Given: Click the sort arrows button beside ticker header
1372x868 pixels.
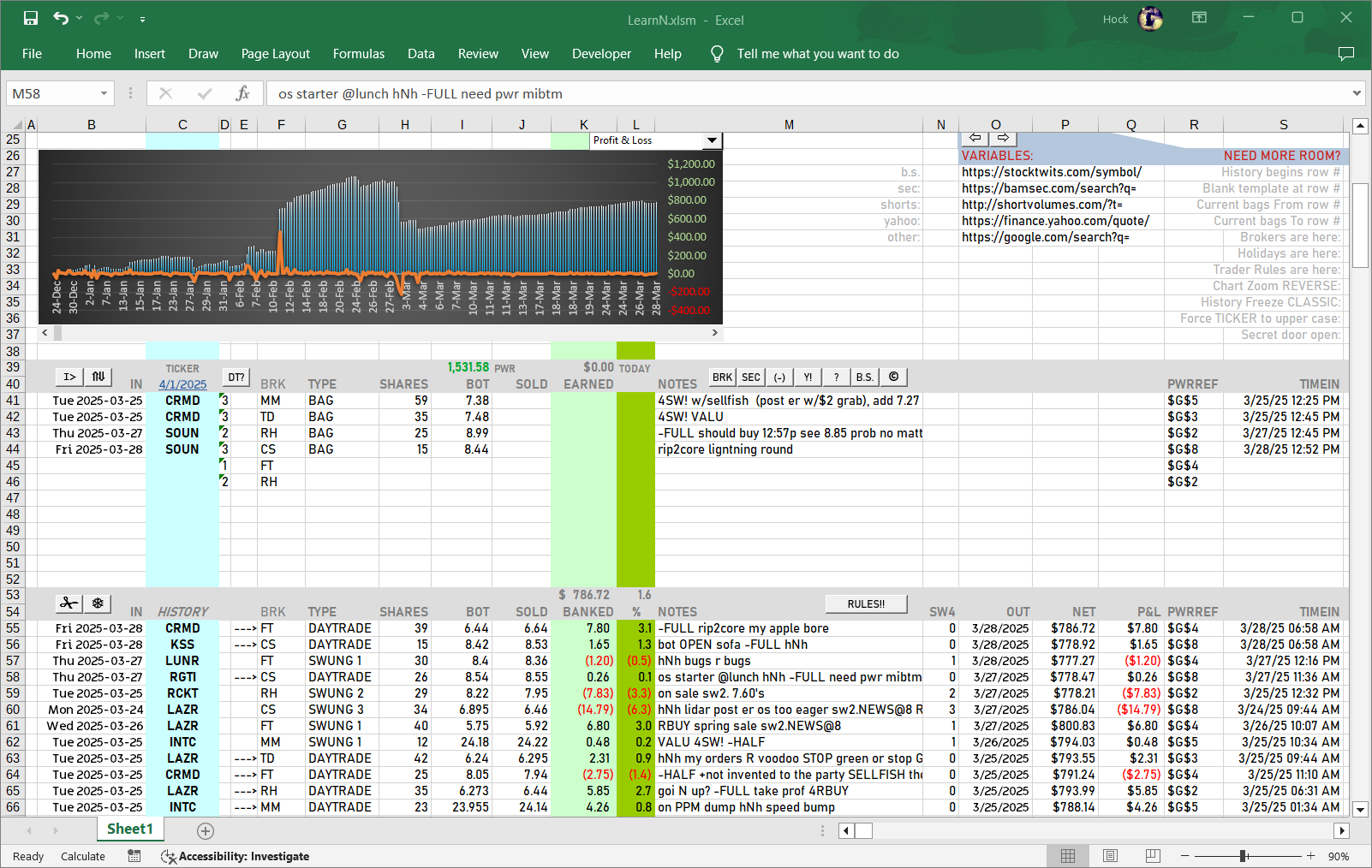Looking at the screenshot, I should (x=98, y=377).
